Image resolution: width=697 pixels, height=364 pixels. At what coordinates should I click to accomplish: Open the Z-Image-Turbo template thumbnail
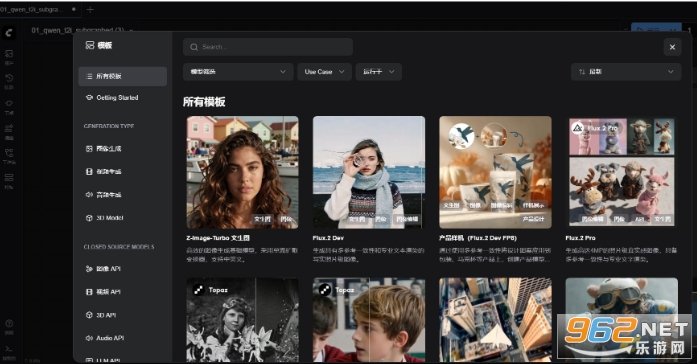[x=242, y=172]
